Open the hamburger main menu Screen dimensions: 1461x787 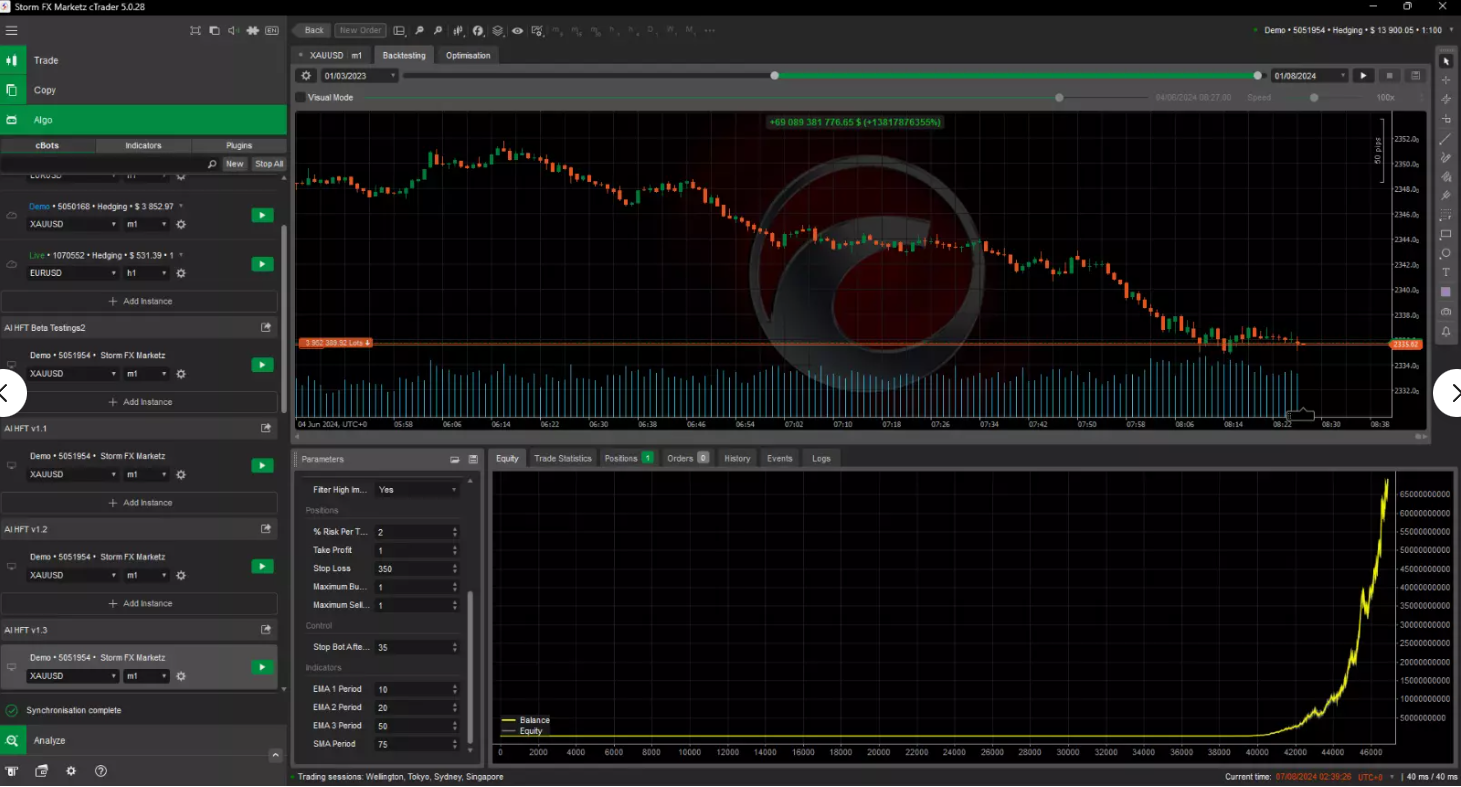12,31
